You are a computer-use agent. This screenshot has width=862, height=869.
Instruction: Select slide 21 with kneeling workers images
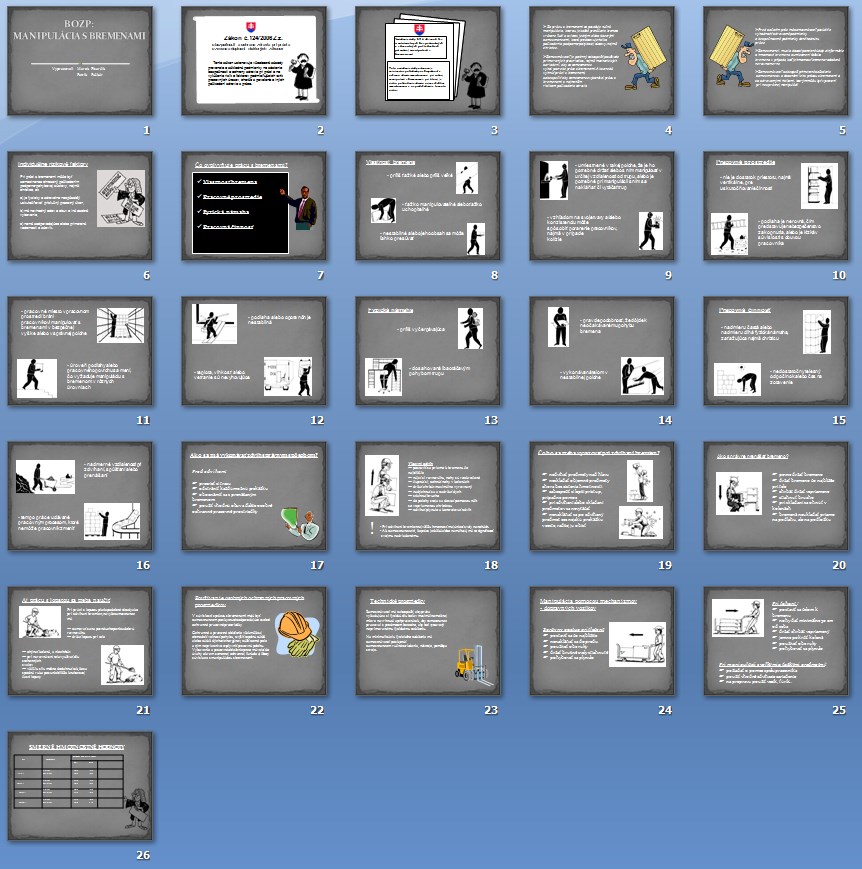(x=80, y=642)
